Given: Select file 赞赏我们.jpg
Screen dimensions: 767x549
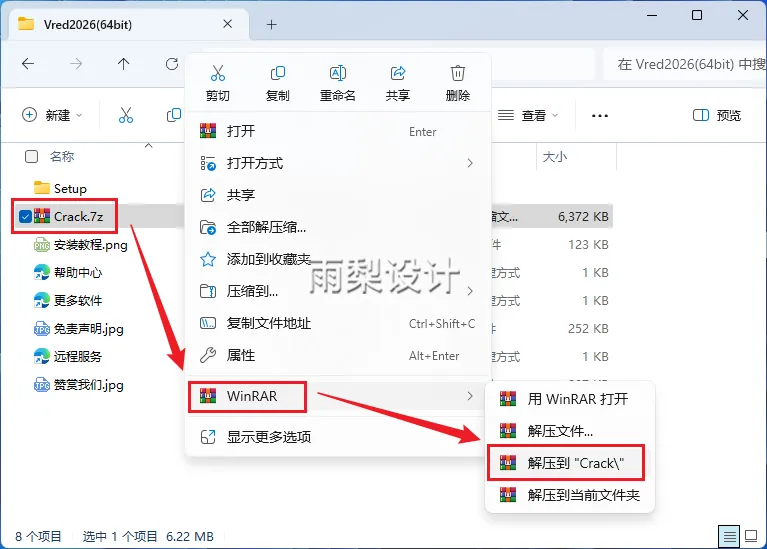Looking at the screenshot, I should click(79, 385).
